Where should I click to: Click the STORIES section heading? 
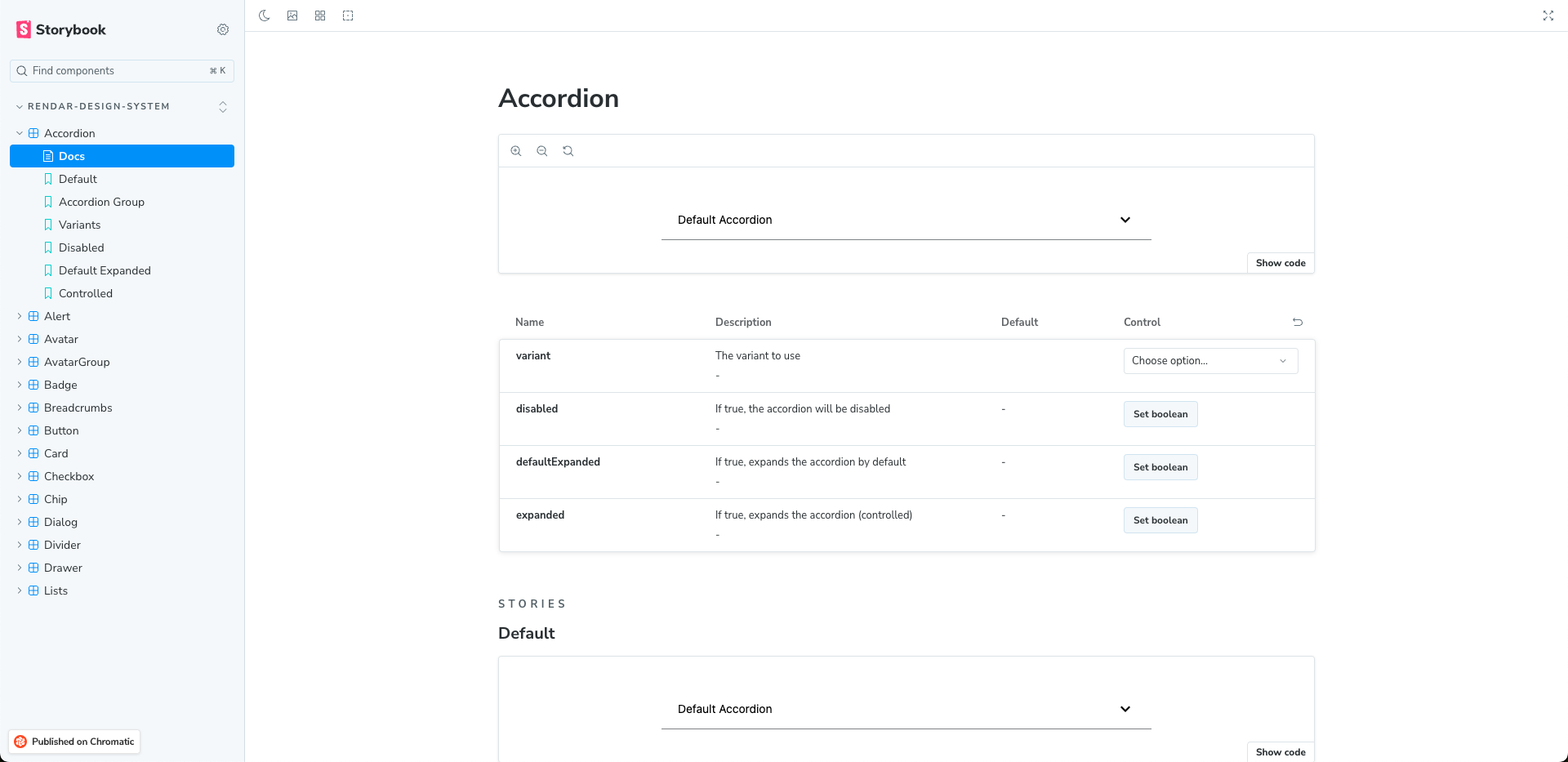click(x=532, y=604)
